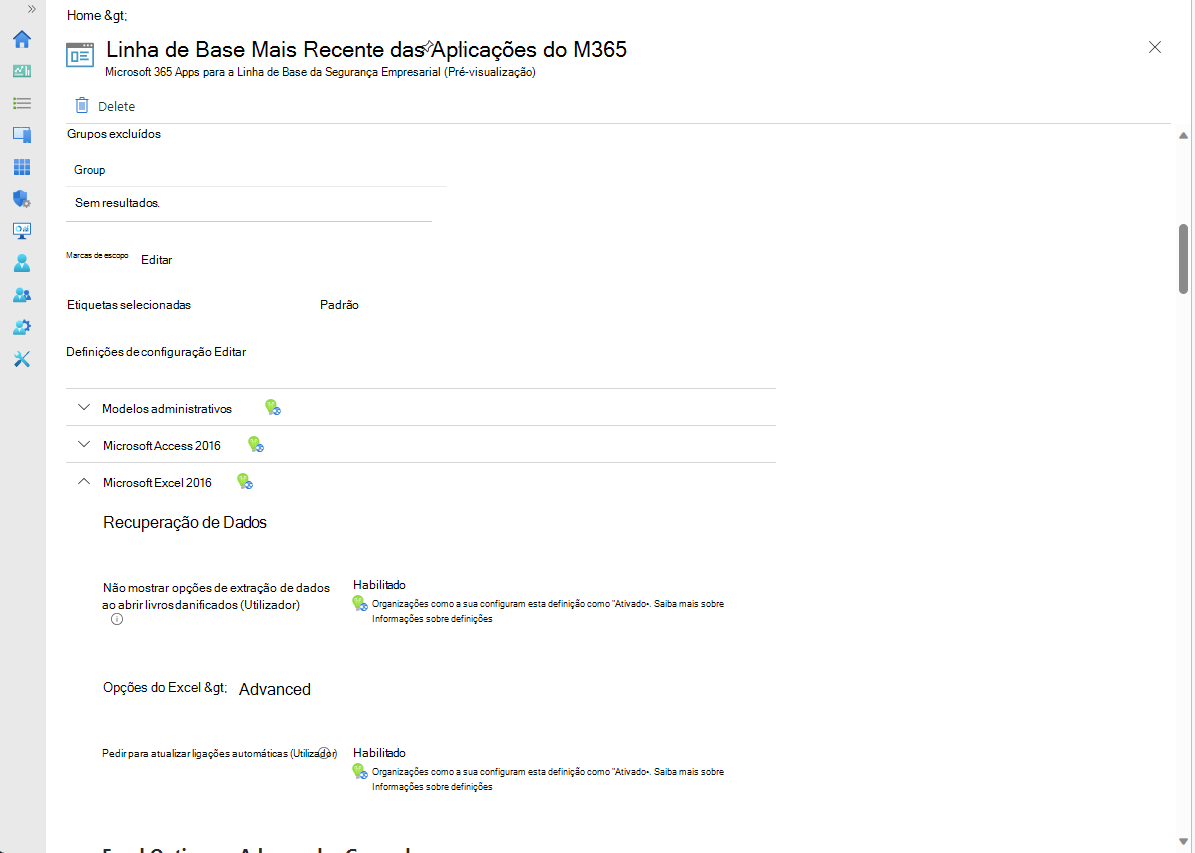The width and height of the screenshot is (1195, 853).
Task: Close the baseline blade with X
Action: 1155,47
